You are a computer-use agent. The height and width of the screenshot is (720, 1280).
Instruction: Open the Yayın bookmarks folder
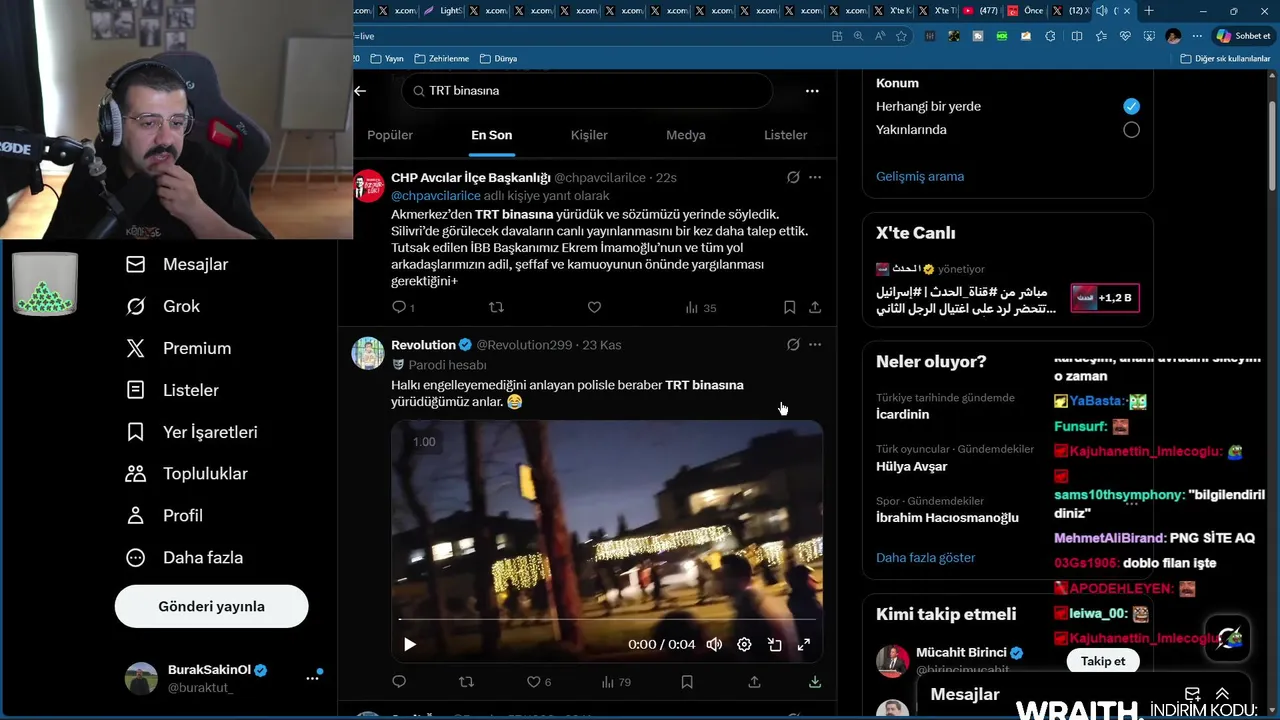pyautogui.click(x=386, y=59)
